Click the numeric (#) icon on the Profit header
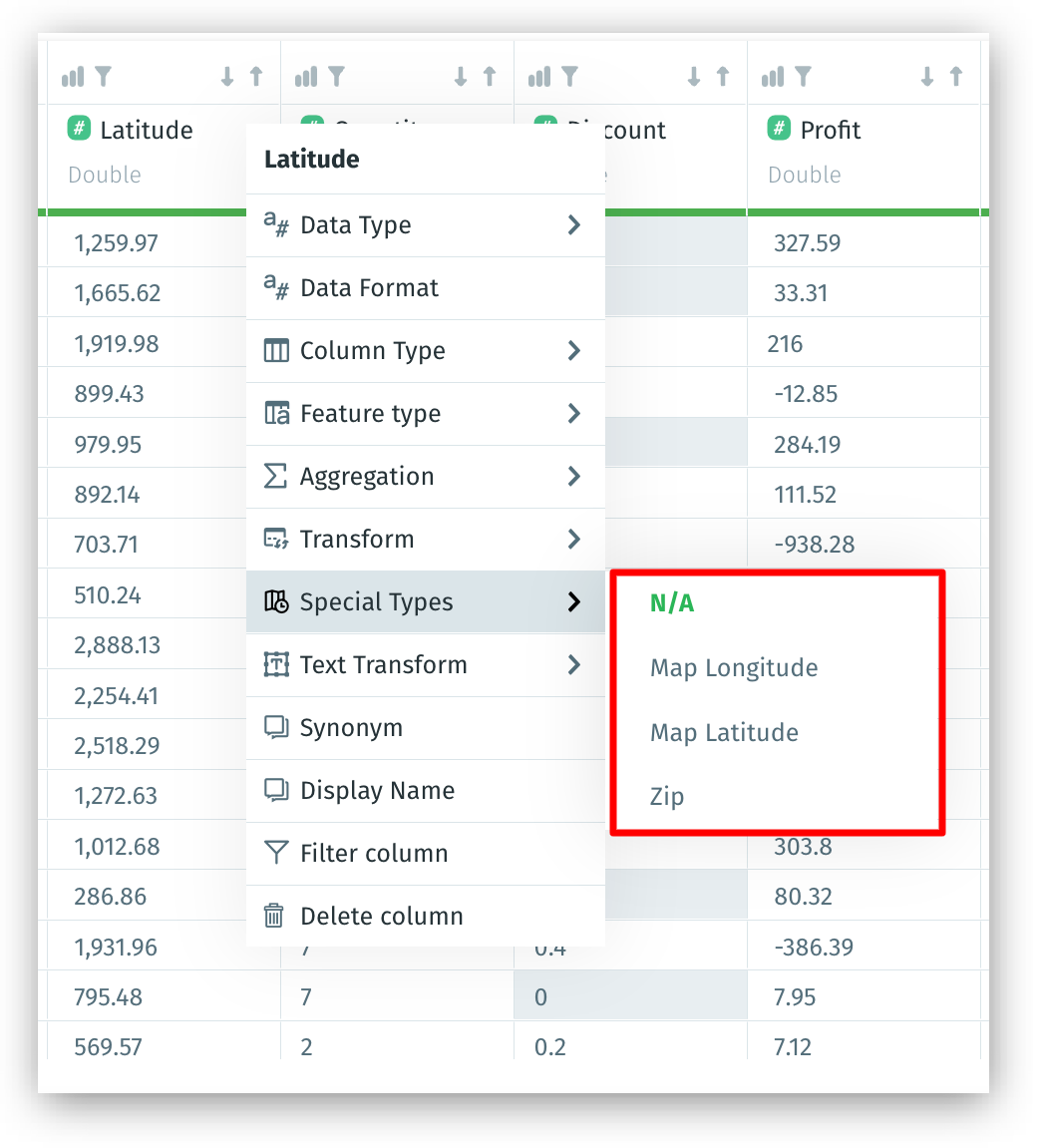 [x=779, y=129]
